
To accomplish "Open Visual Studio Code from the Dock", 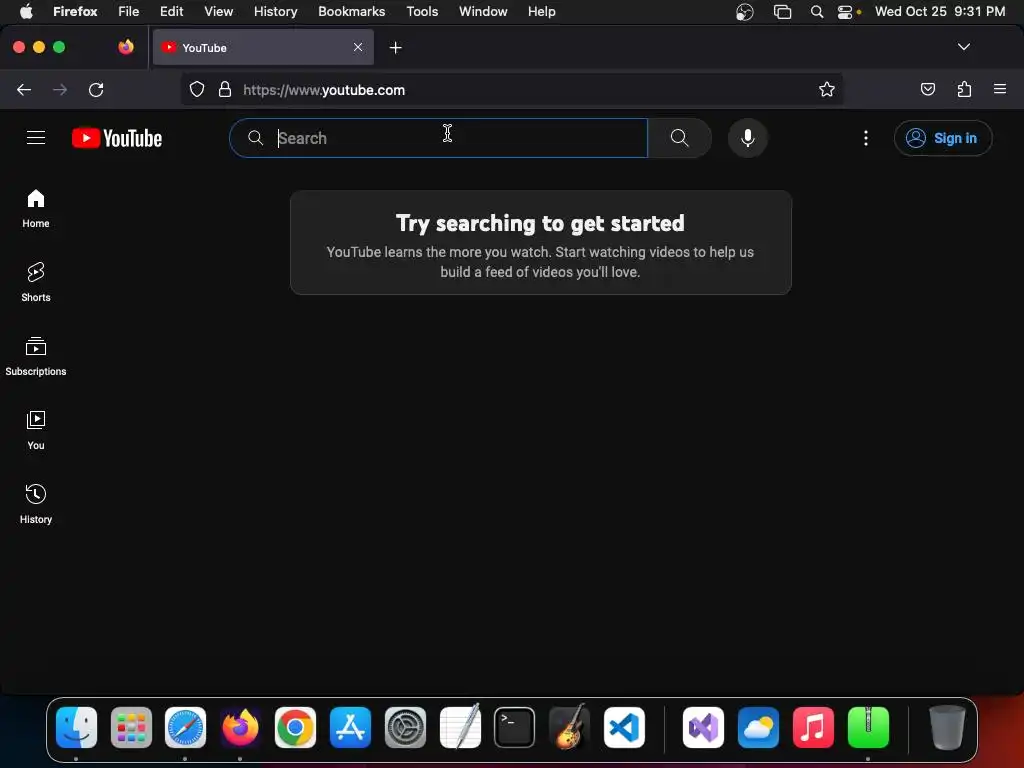I will (624, 728).
